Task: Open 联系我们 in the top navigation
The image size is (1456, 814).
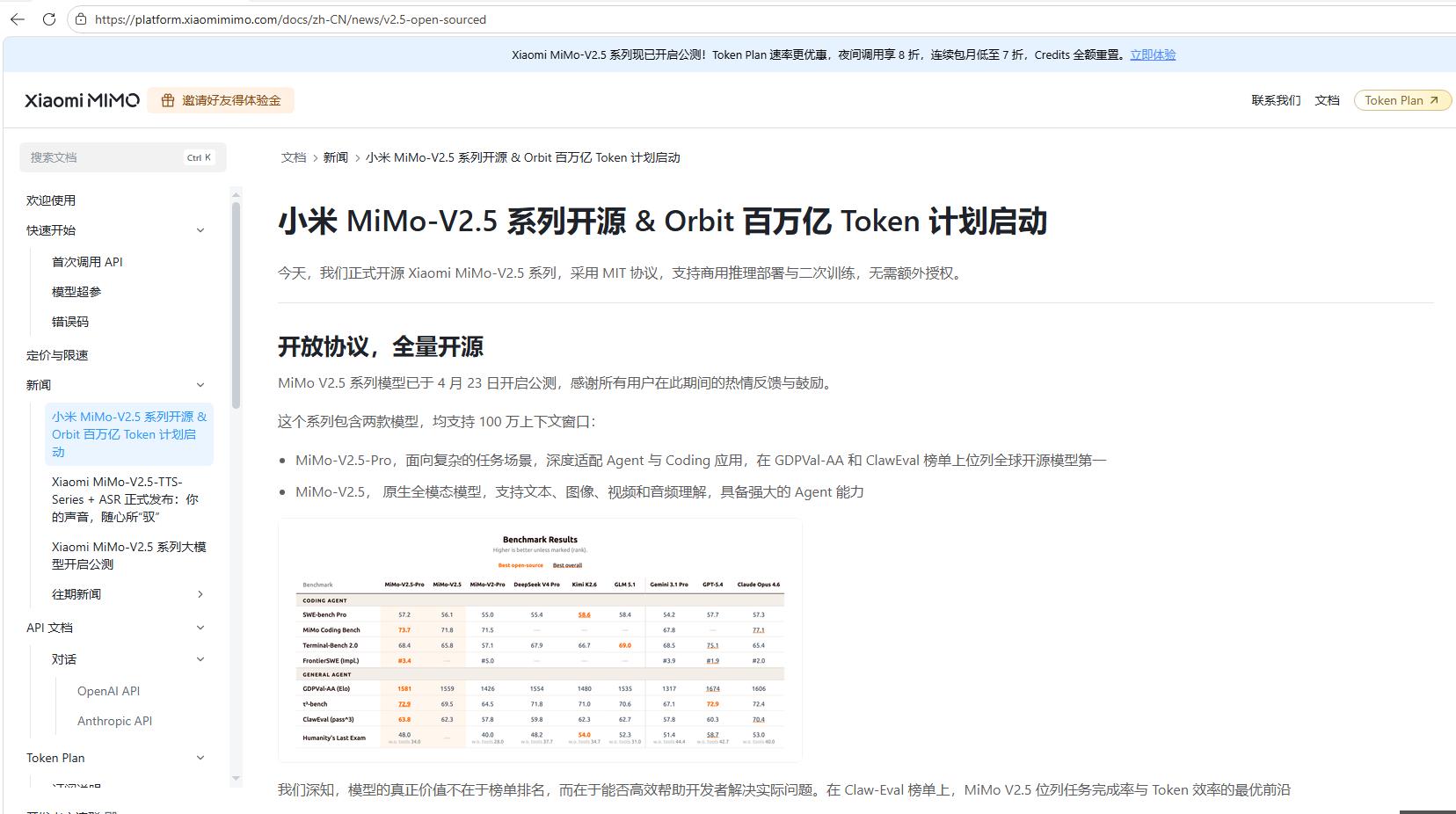Action: click(x=1276, y=100)
